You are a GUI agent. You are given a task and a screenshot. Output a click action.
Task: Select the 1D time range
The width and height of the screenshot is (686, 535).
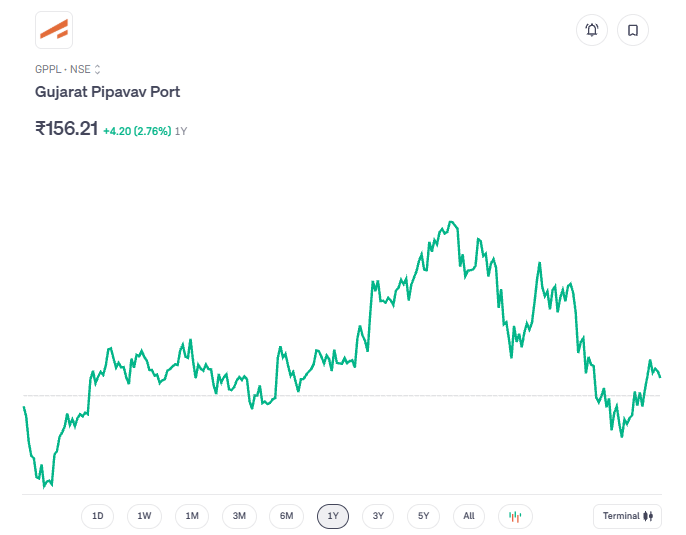(98, 516)
